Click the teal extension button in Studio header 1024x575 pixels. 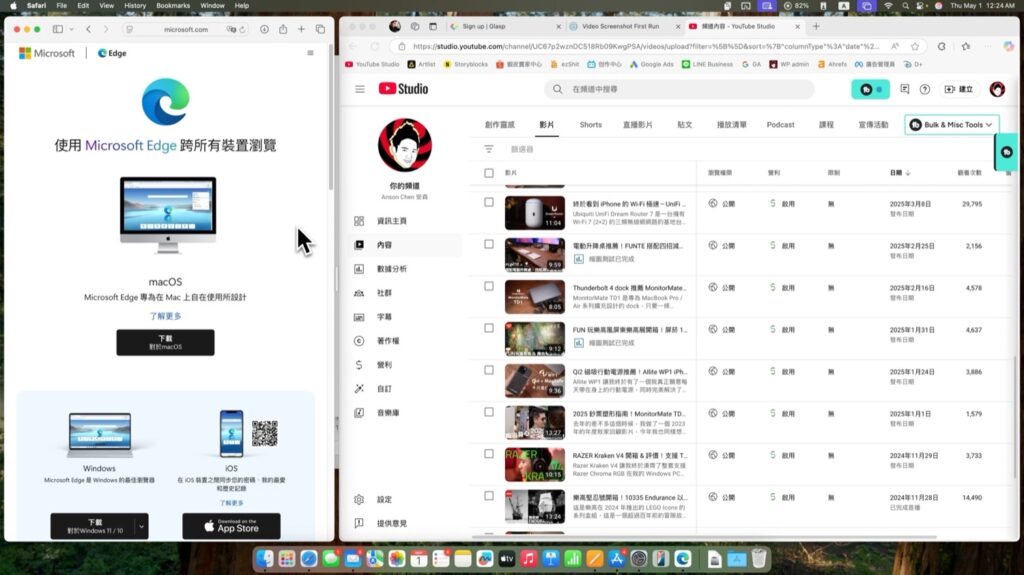pyautogui.click(x=871, y=89)
